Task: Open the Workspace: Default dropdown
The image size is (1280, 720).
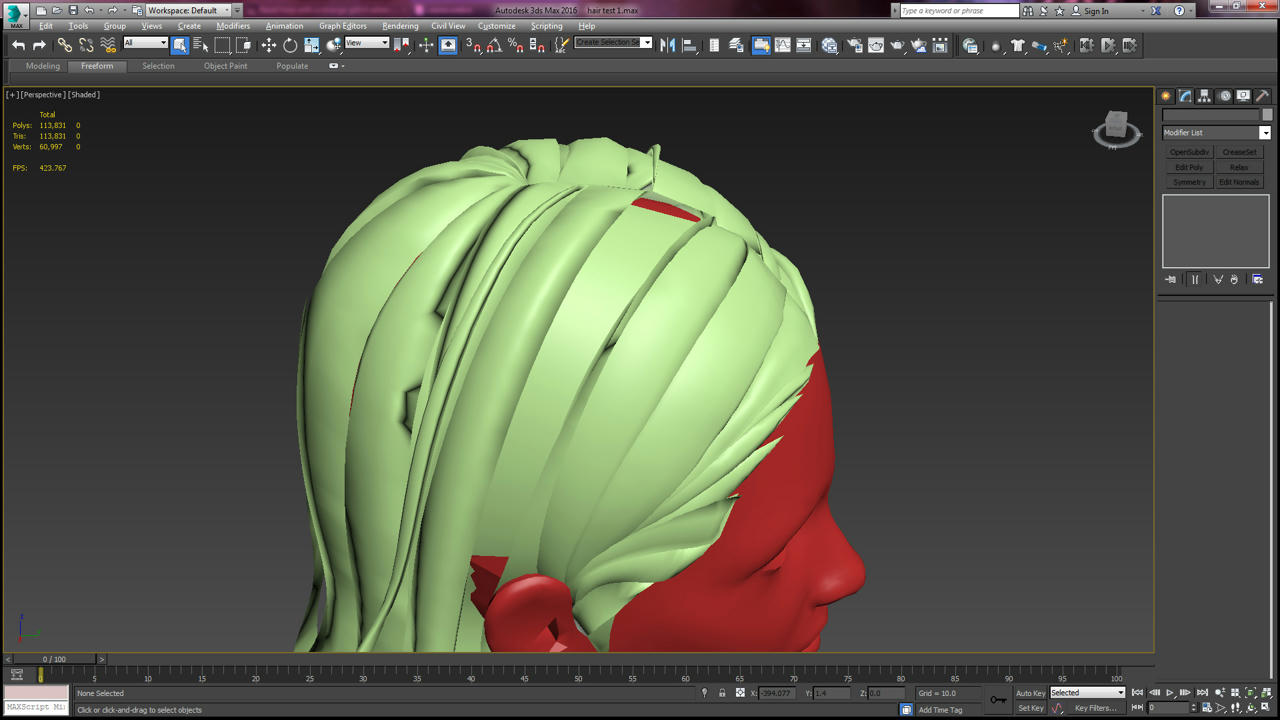Action: (190, 10)
